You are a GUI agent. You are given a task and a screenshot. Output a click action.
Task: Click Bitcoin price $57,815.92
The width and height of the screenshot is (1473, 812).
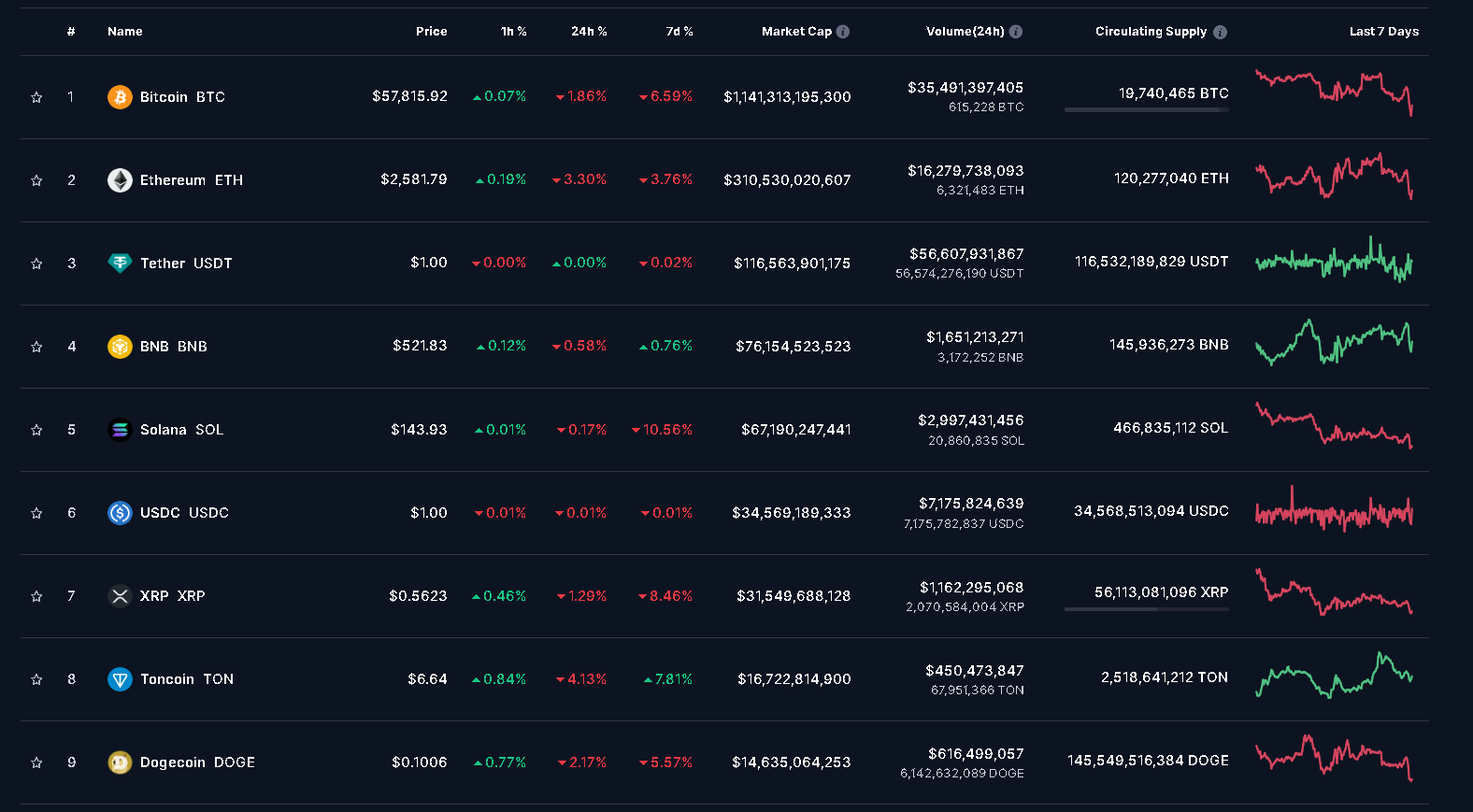pos(409,96)
